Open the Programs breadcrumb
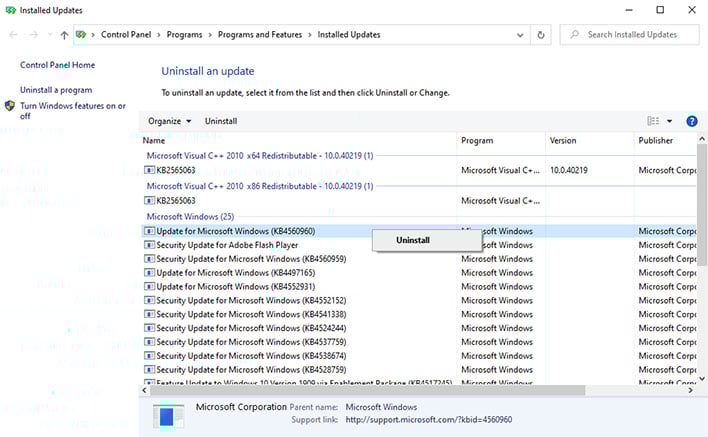708x437 pixels. (184, 35)
